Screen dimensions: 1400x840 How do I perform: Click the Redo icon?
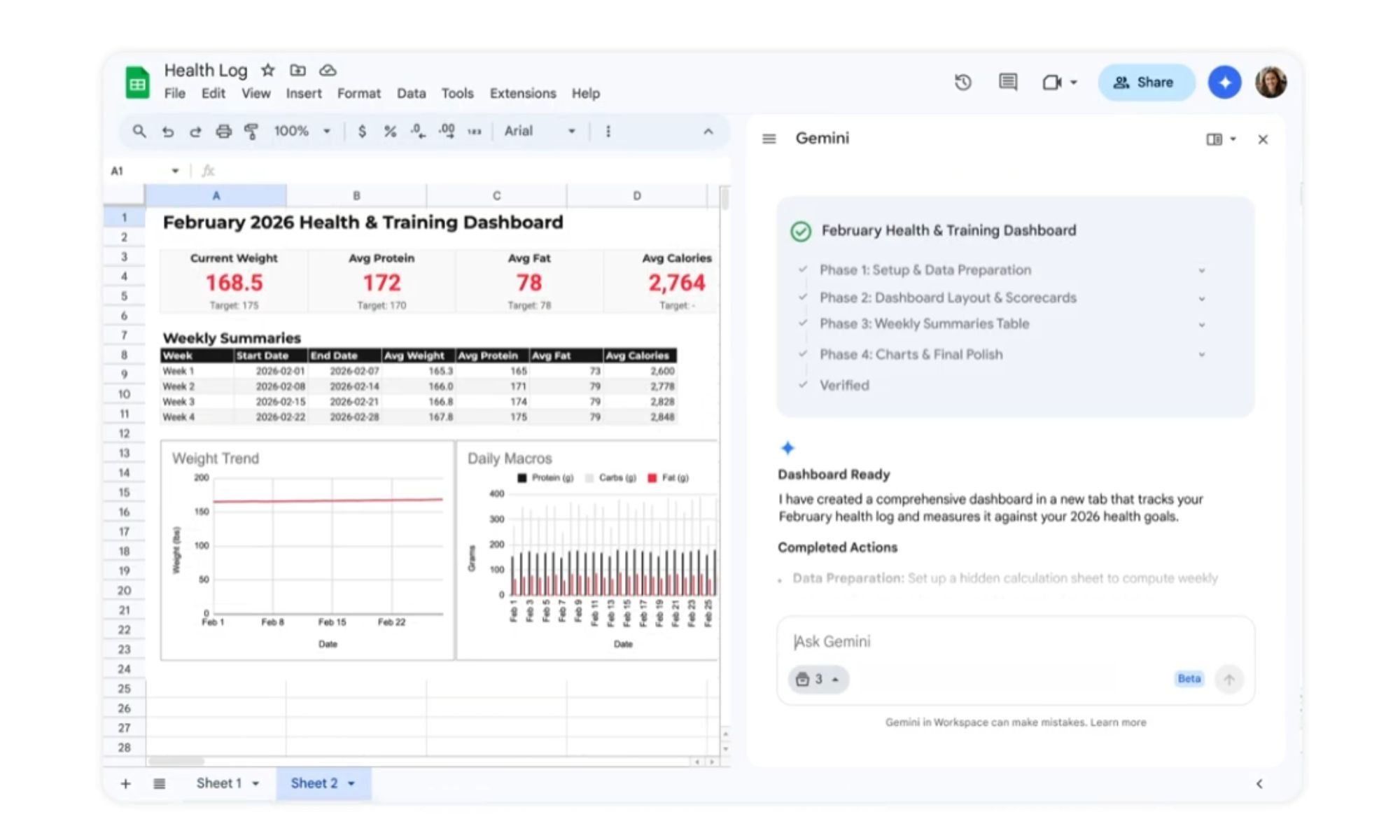click(x=195, y=131)
